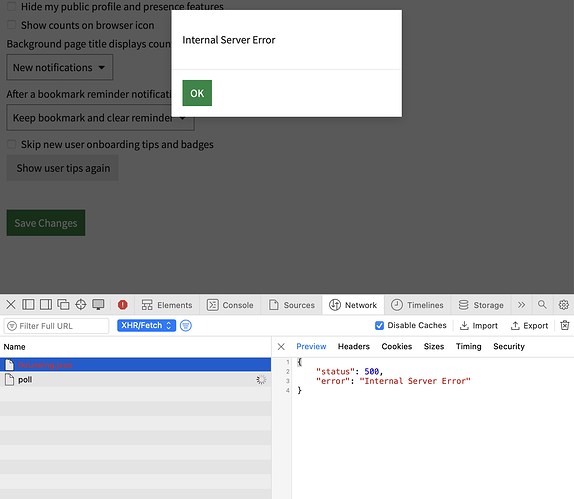Open the Headers detail tab

[x=354, y=346]
